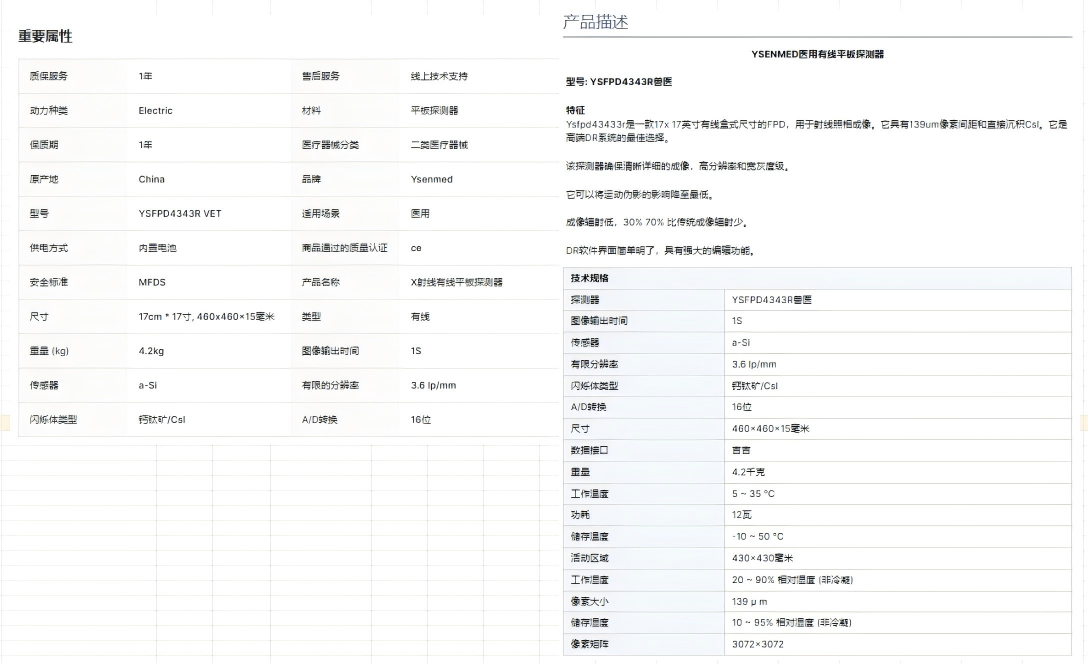The height and width of the screenshot is (664, 1088).
Task: Select the 139 μ m pixel size value
Action: pos(749,602)
